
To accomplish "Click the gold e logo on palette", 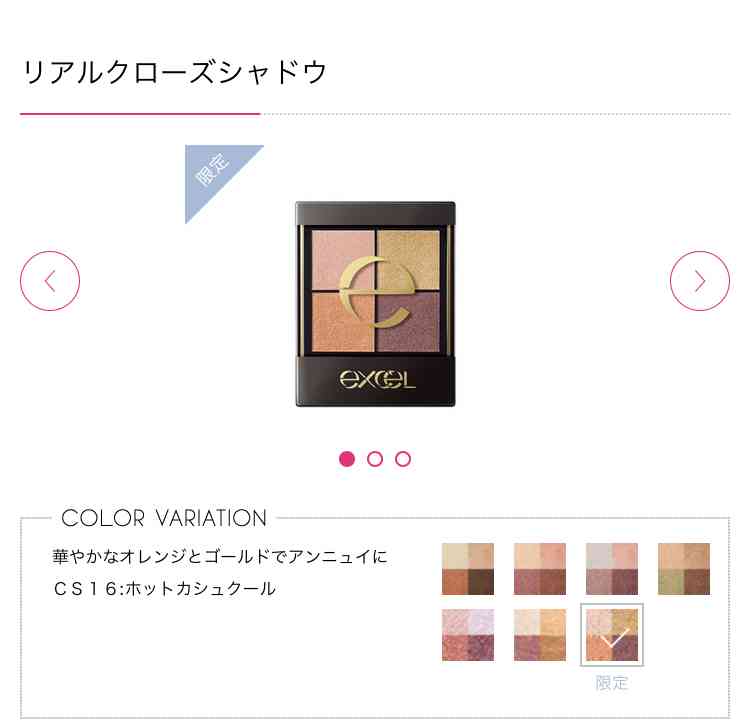I will [x=375, y=292].
